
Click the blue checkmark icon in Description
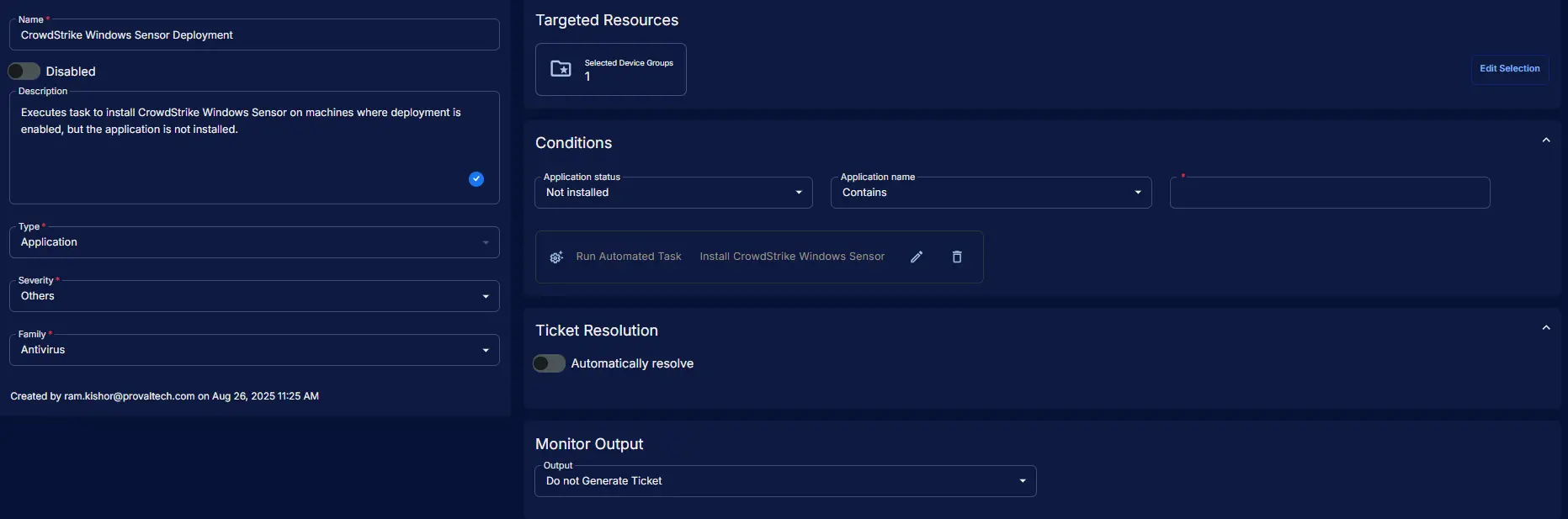[476, 179]
